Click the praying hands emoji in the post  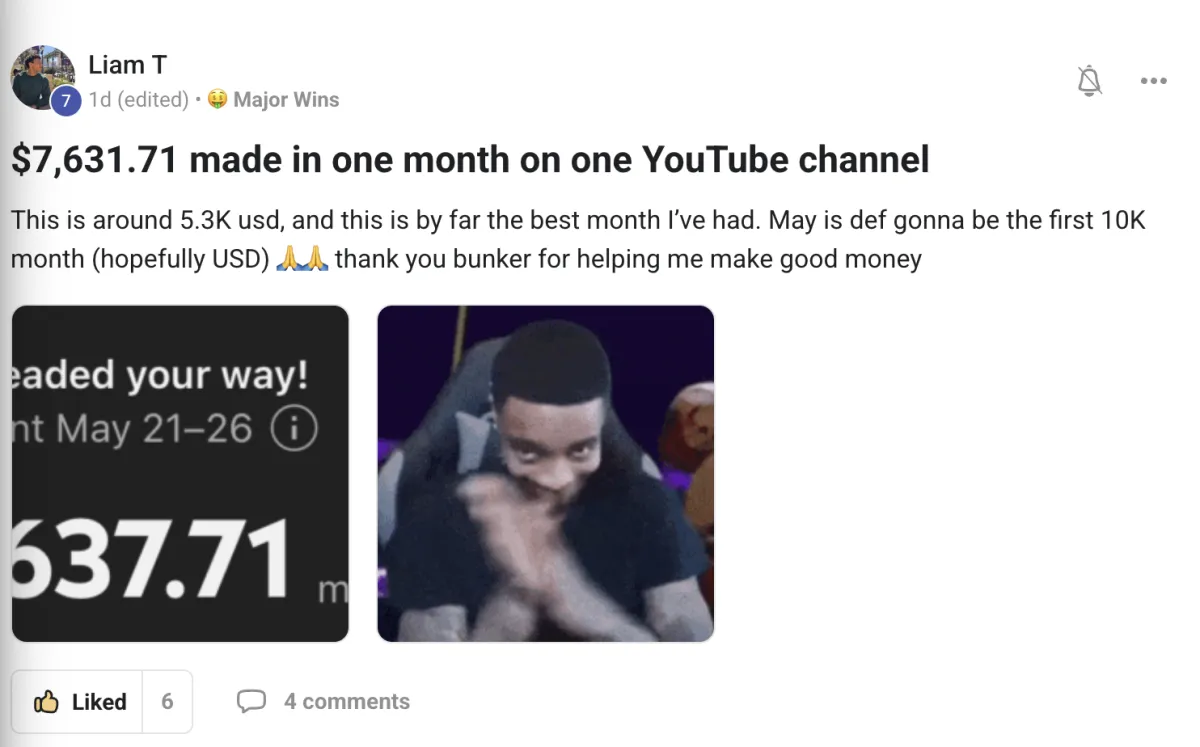(302, 259)
